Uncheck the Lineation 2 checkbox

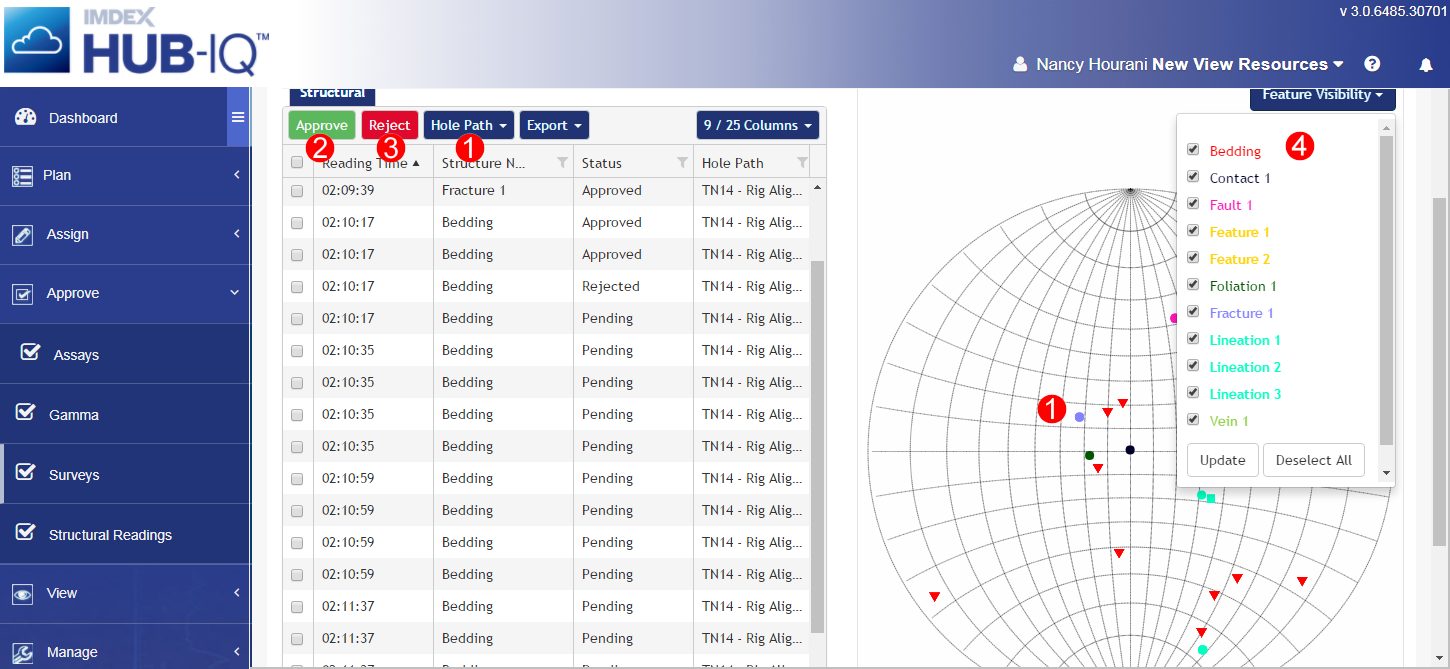(1193, 366)
